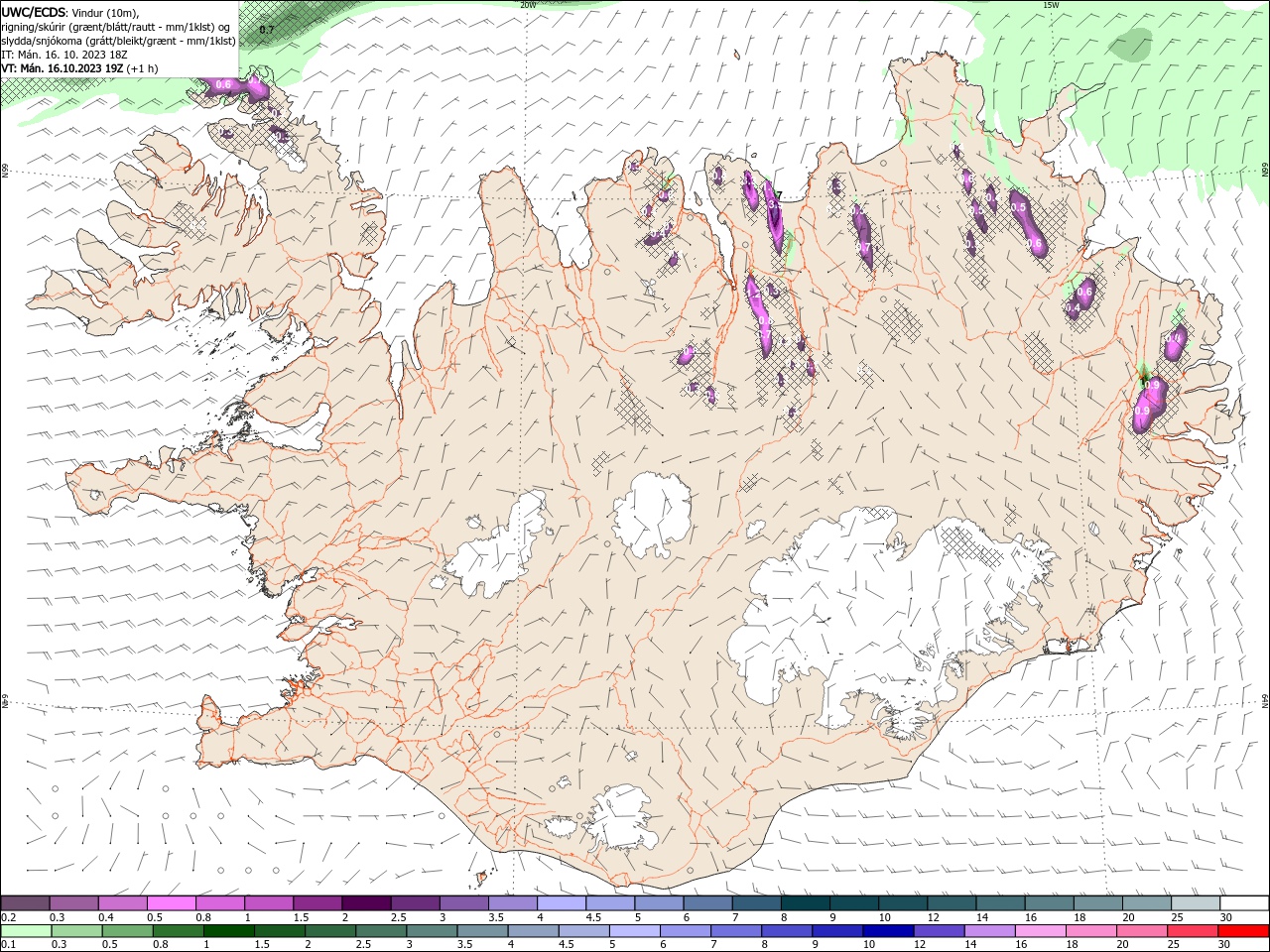The width and height of the screenshot is (1270, 952).
Task: Click the "15W" longitude label at the top edge
Action: tap(1051, 5)
